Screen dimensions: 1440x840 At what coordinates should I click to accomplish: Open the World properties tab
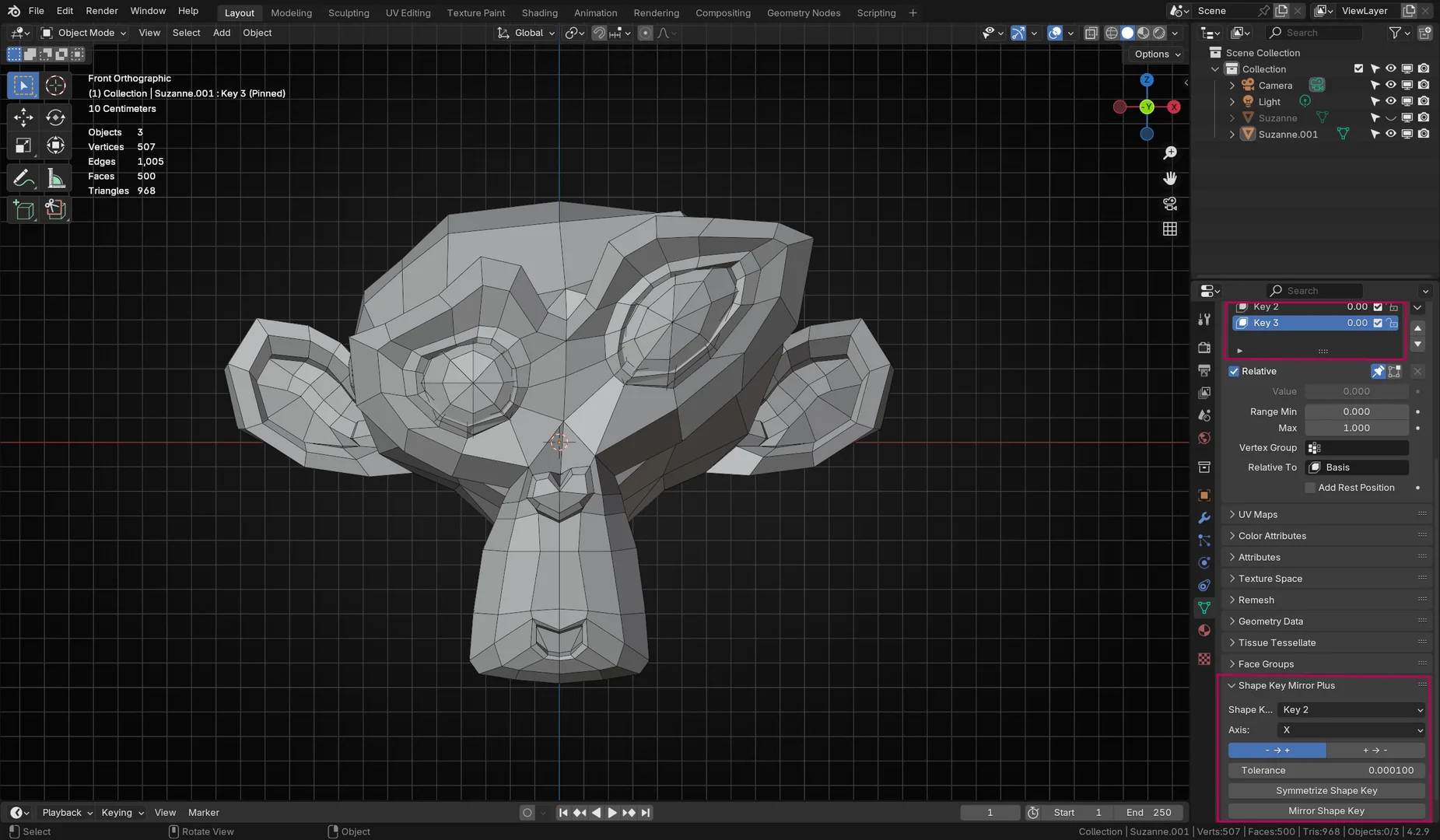tap(1204, 438)
